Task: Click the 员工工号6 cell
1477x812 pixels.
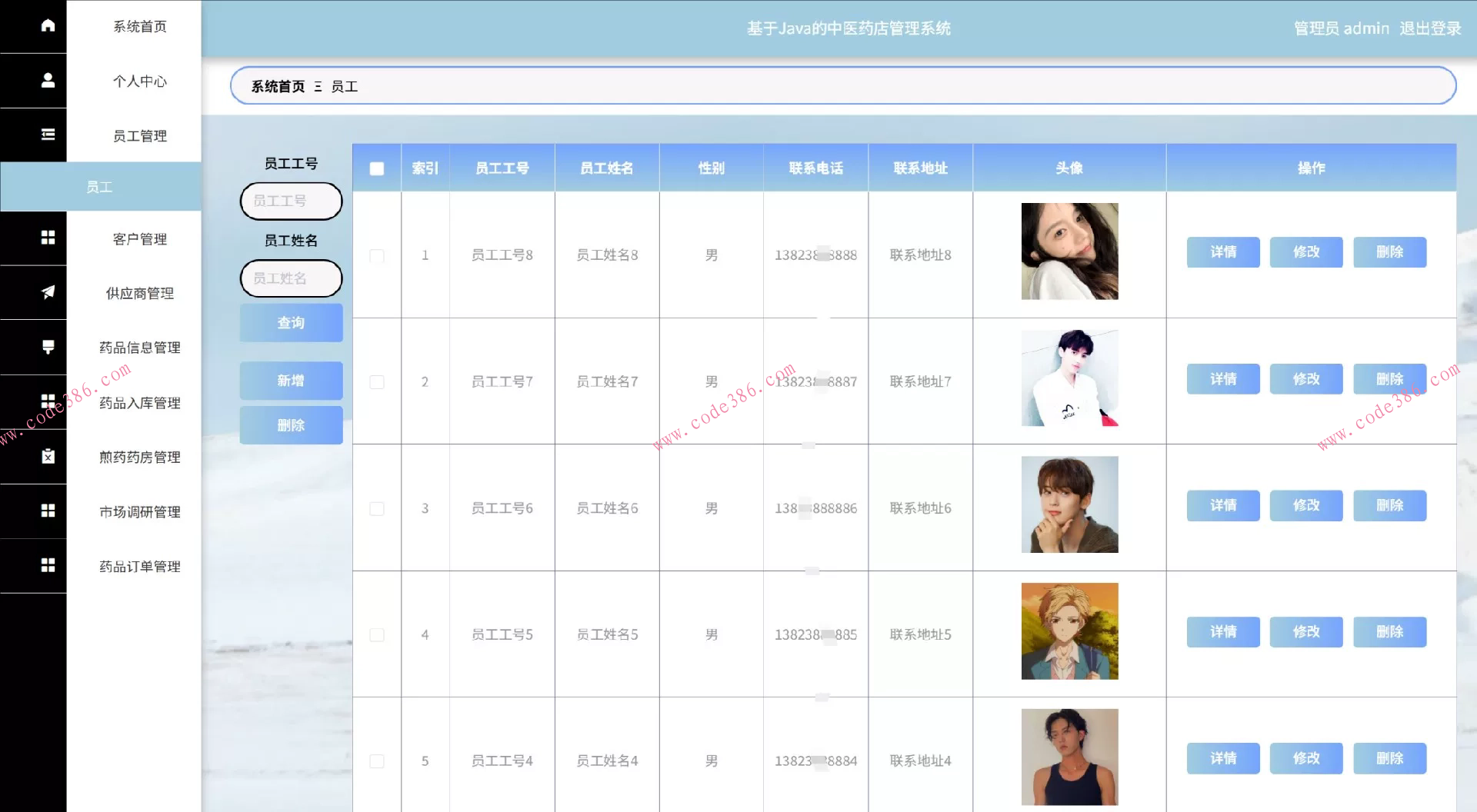Action: point(502,508)
